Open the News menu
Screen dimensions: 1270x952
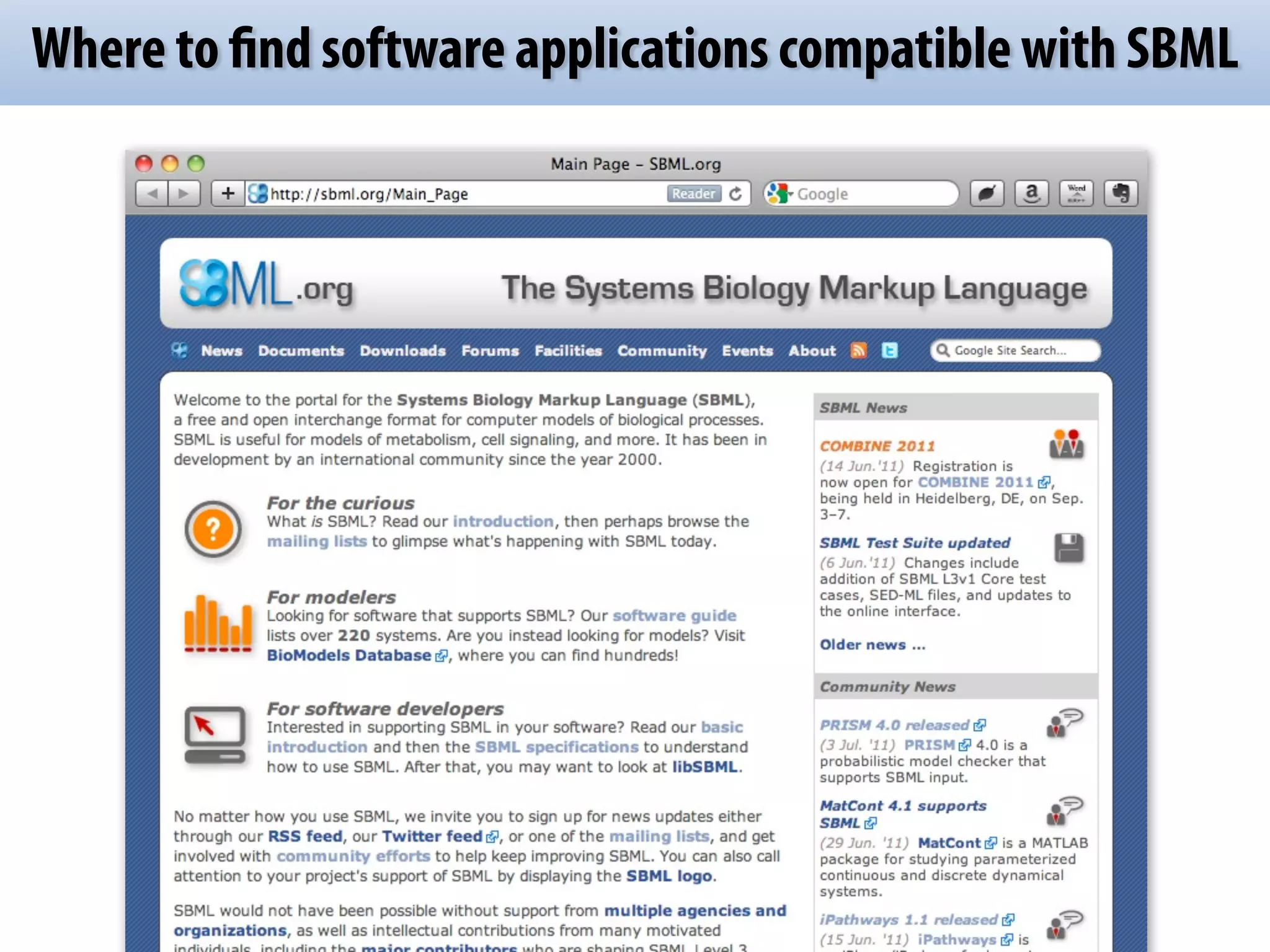point(221,351)
